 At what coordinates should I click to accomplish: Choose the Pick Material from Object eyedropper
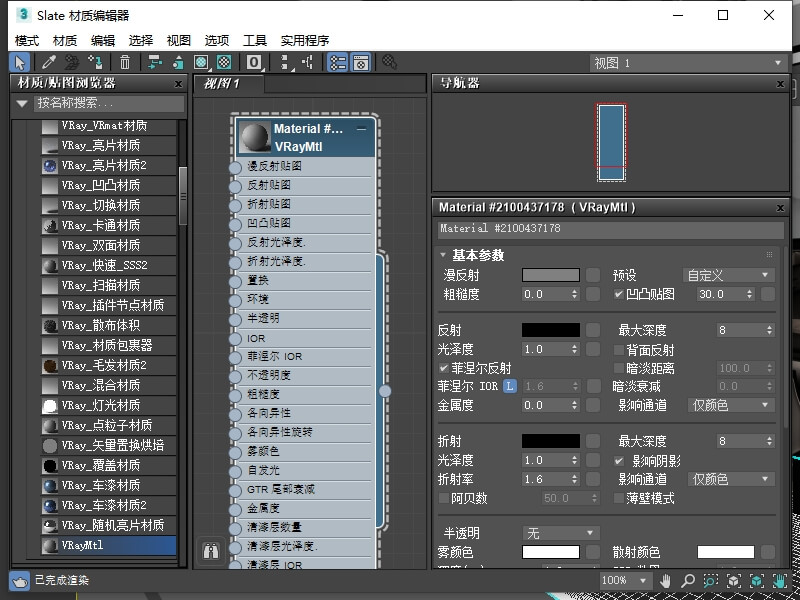pos(49,63)
